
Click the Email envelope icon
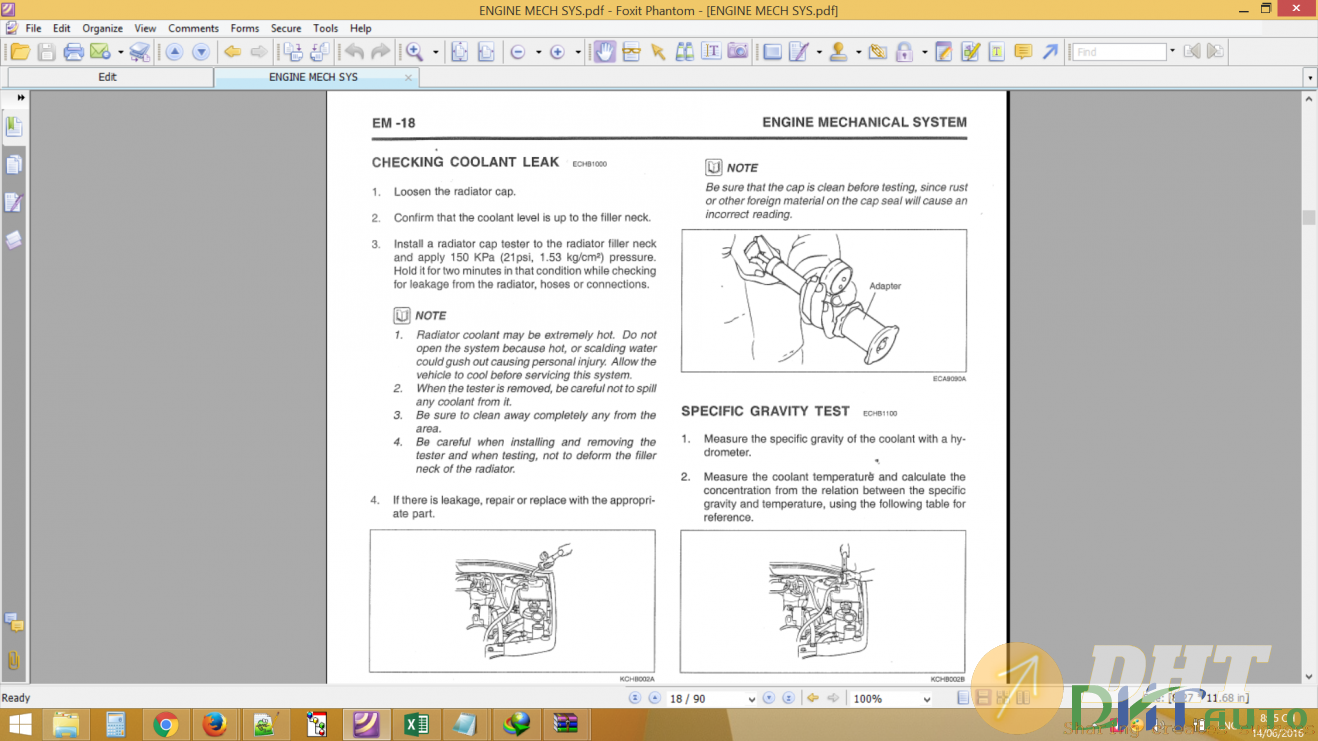pyautogui.click(x=100, y=52)
